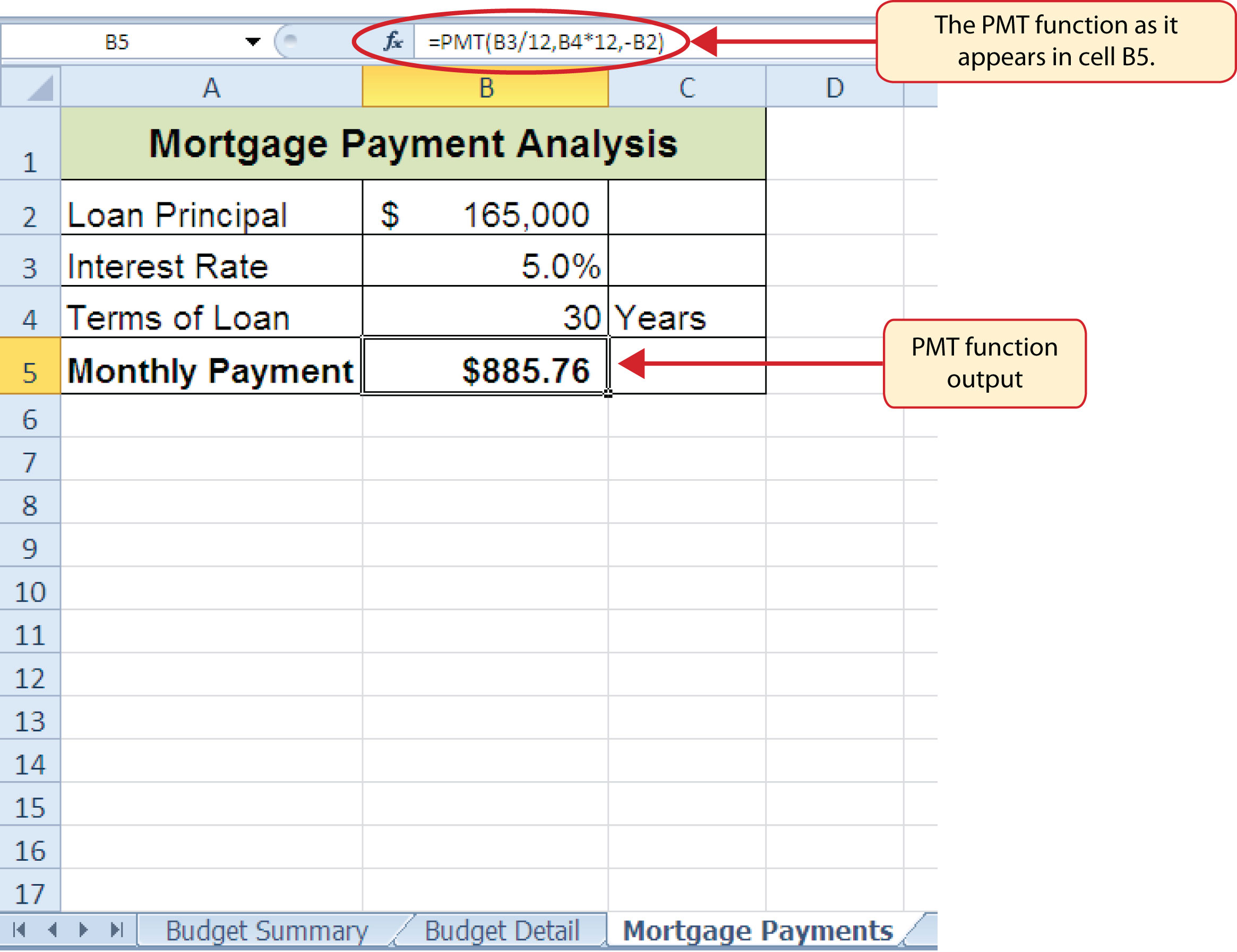Click the Loan Principal label cell

211,207
